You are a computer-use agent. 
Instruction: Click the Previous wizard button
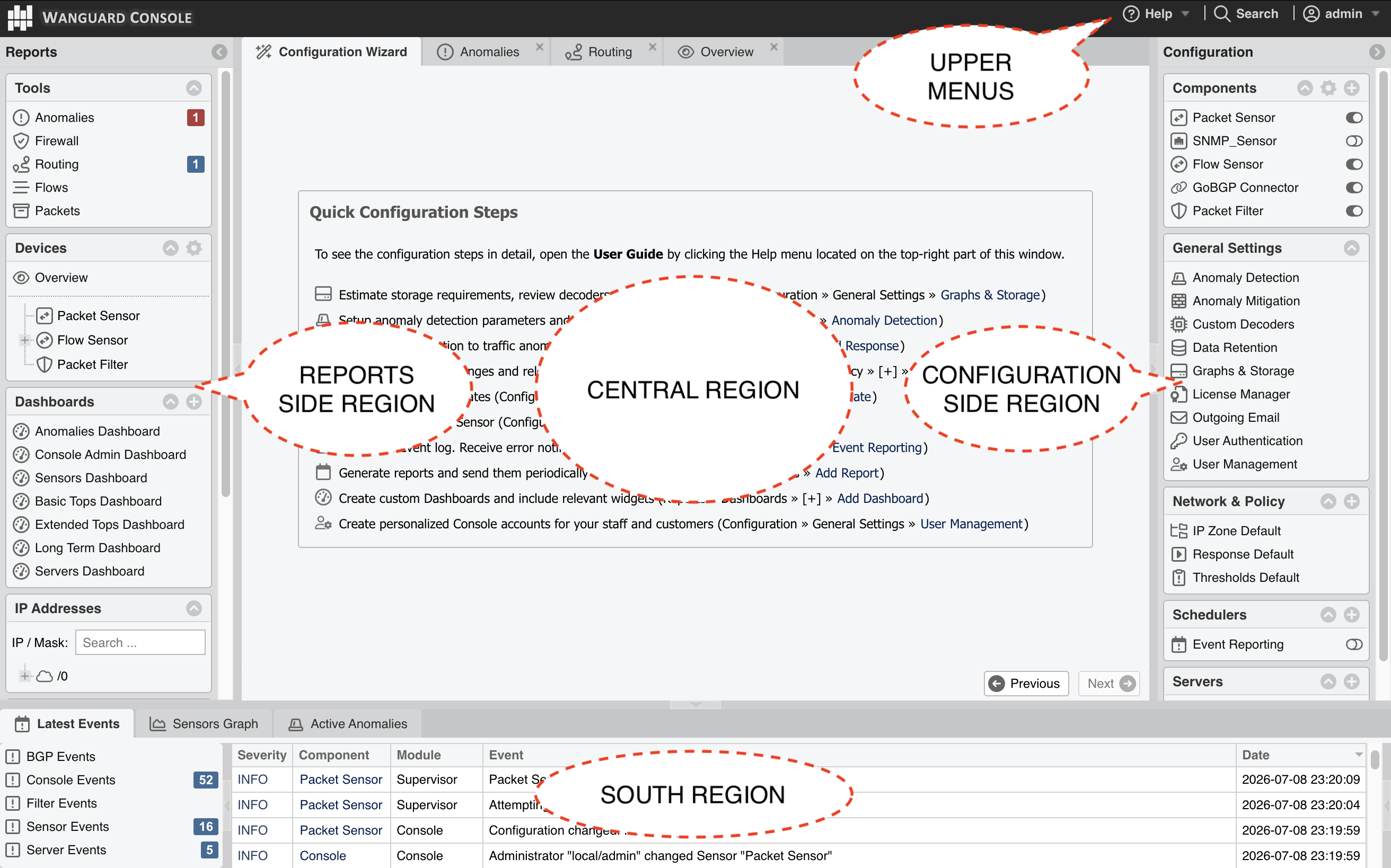pos(1026,683)
